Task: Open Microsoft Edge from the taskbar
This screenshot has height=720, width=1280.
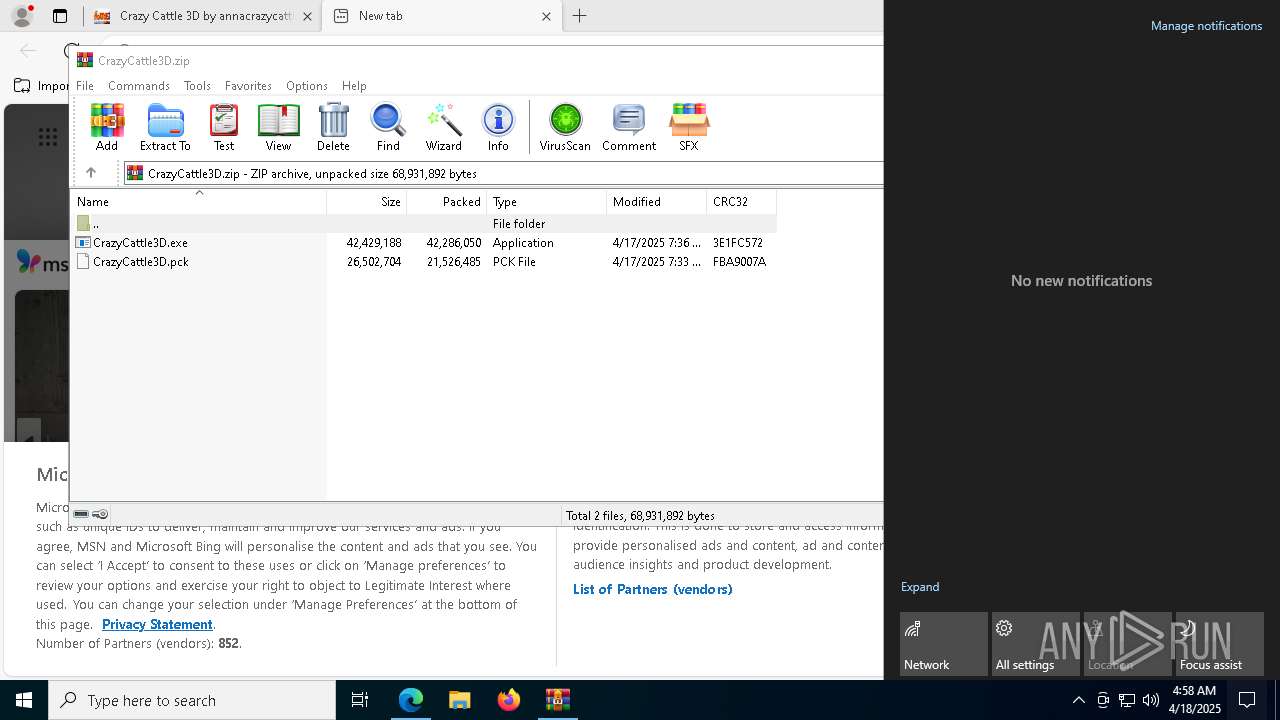Action: pos(411,700)
